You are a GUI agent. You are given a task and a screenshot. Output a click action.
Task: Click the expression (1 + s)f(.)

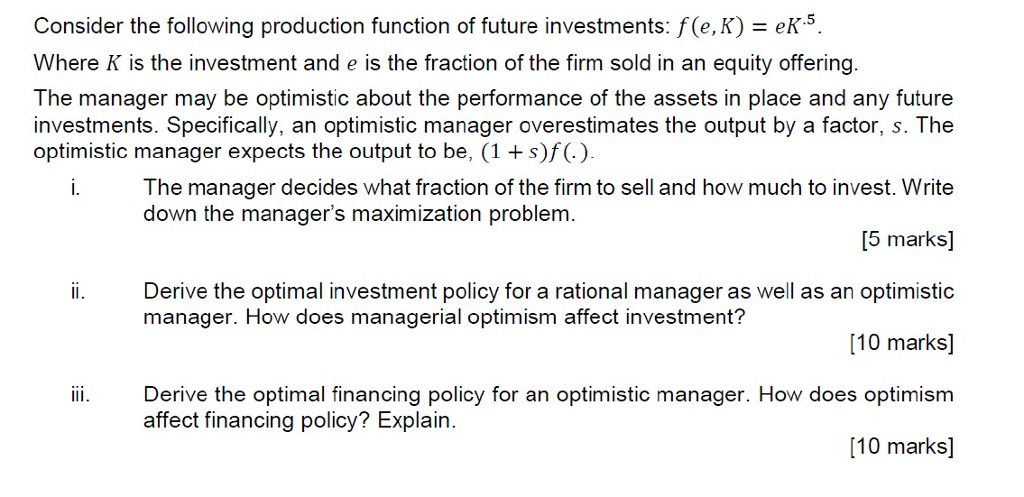coord(536,152)
